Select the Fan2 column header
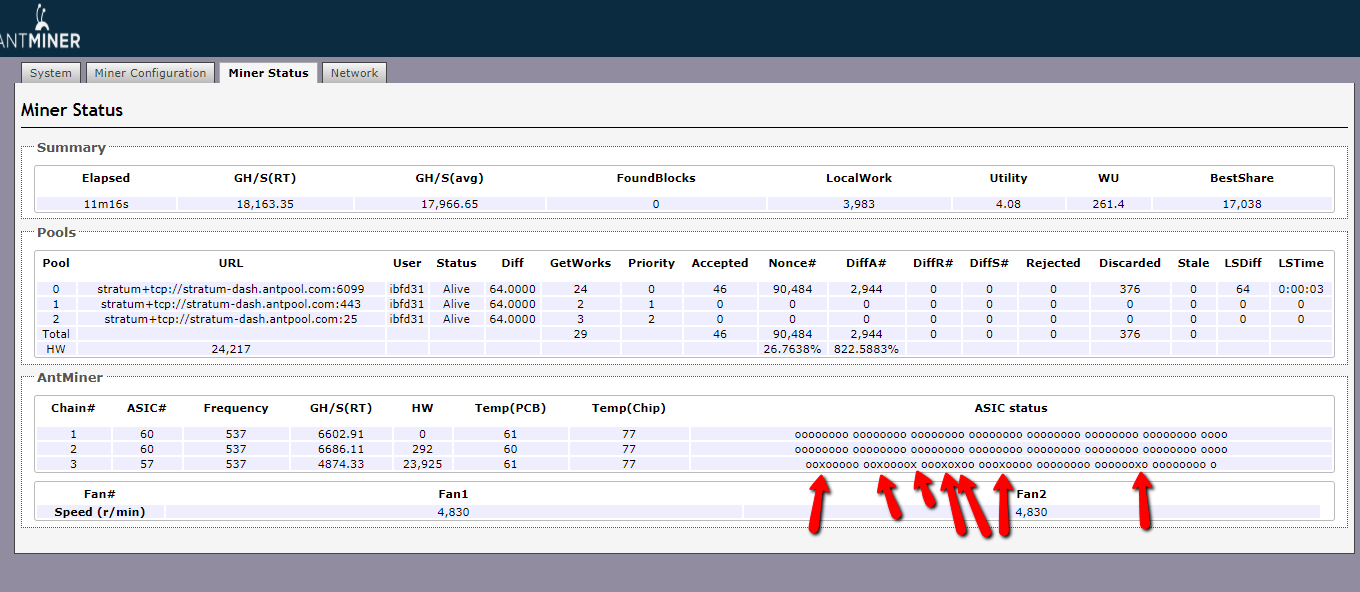 (x=1031, y=494)
